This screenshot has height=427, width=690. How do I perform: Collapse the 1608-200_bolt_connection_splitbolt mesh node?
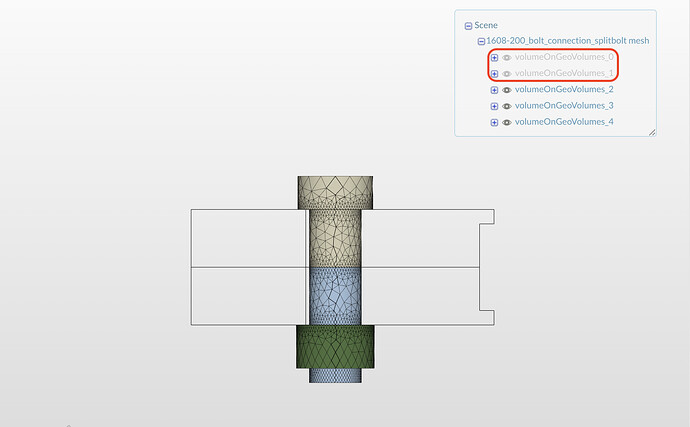click(481, 41)
